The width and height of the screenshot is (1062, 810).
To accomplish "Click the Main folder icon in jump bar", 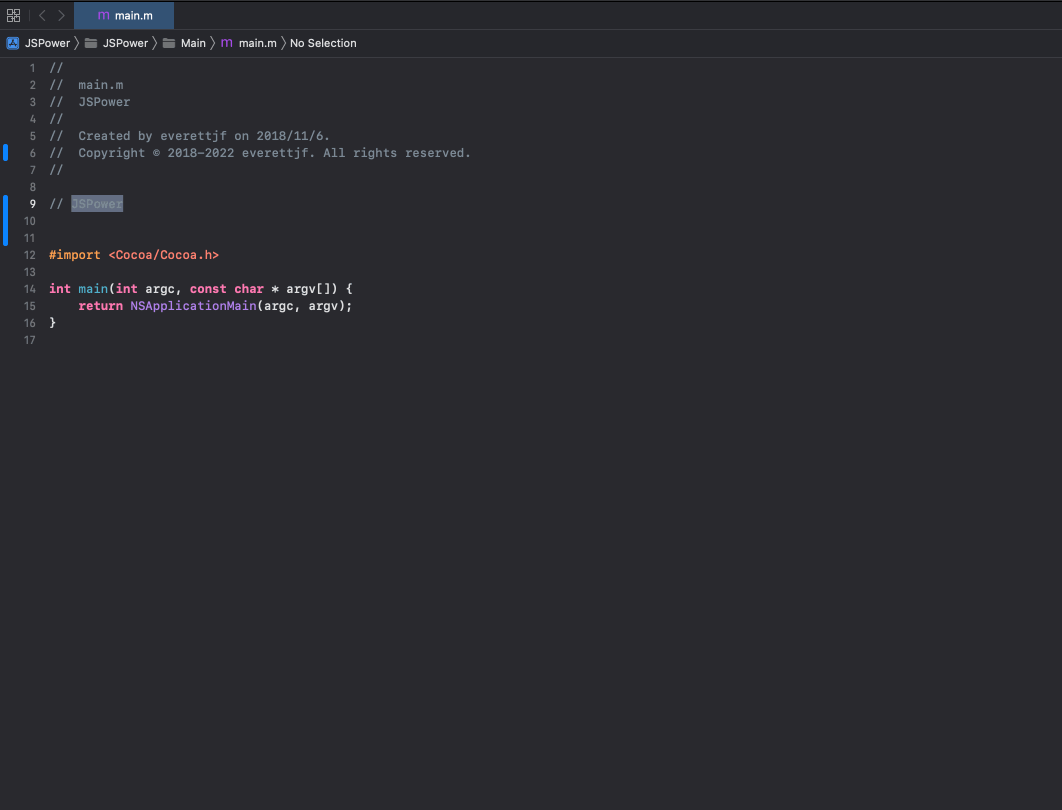I will (x=169, y=43).
